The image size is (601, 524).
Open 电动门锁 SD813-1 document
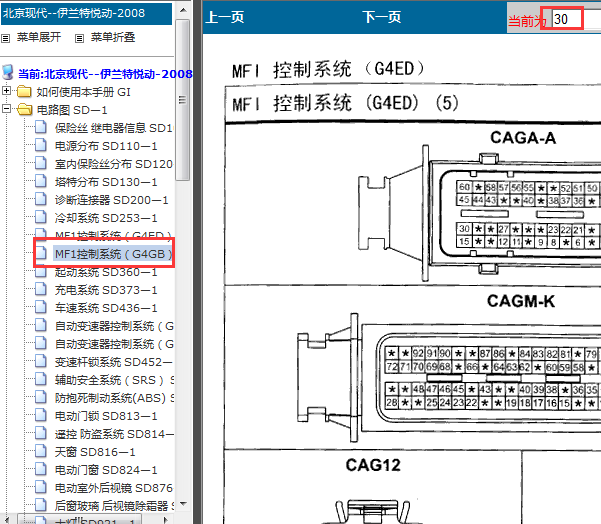[106, 416]
